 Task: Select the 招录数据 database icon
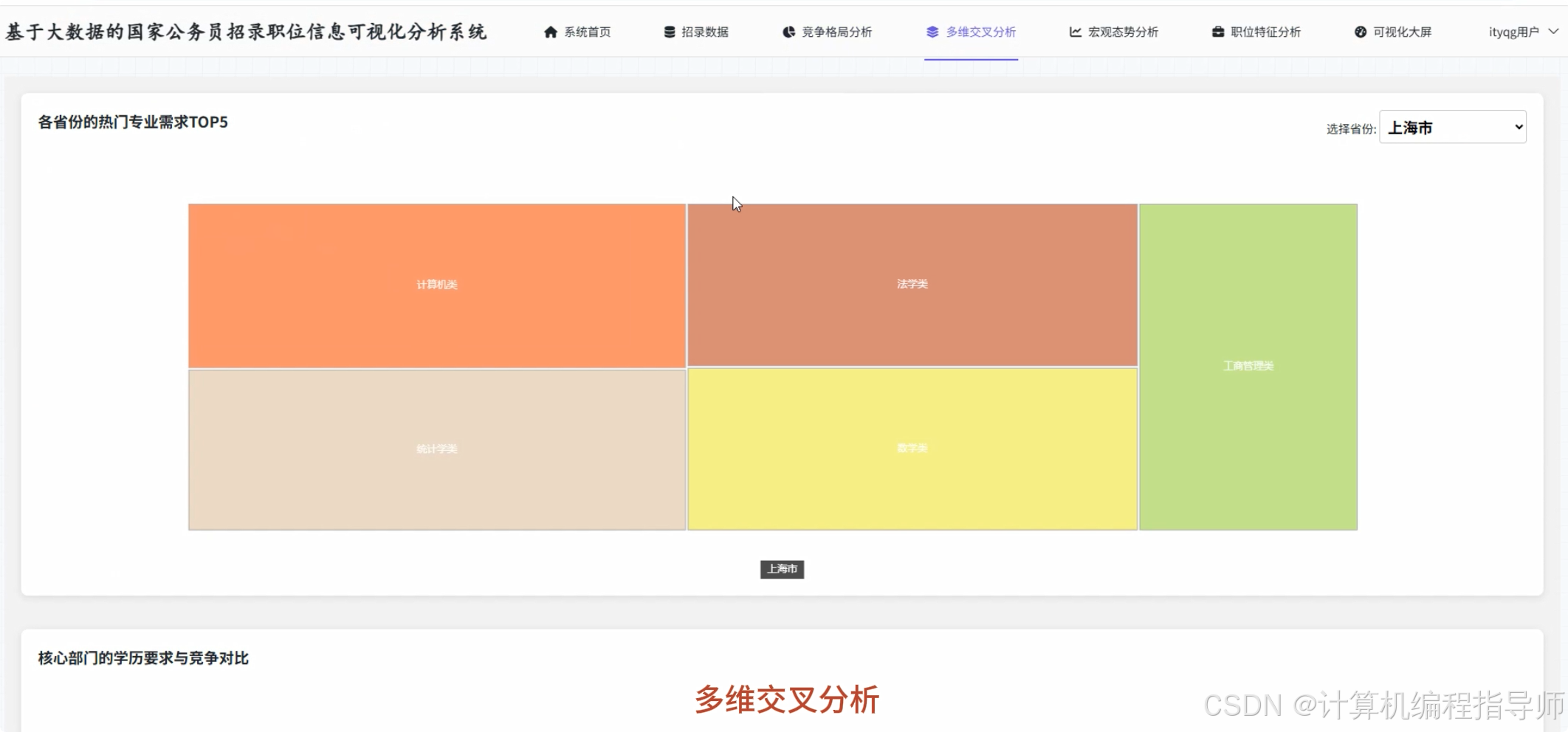[668, 32]
